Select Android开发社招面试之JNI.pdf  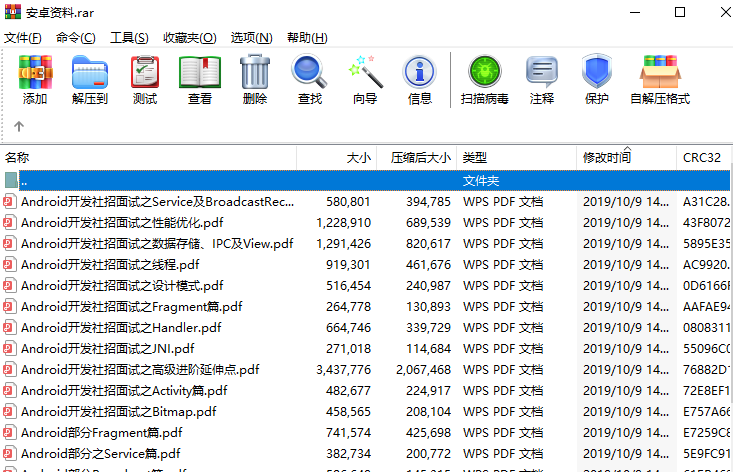108,349
